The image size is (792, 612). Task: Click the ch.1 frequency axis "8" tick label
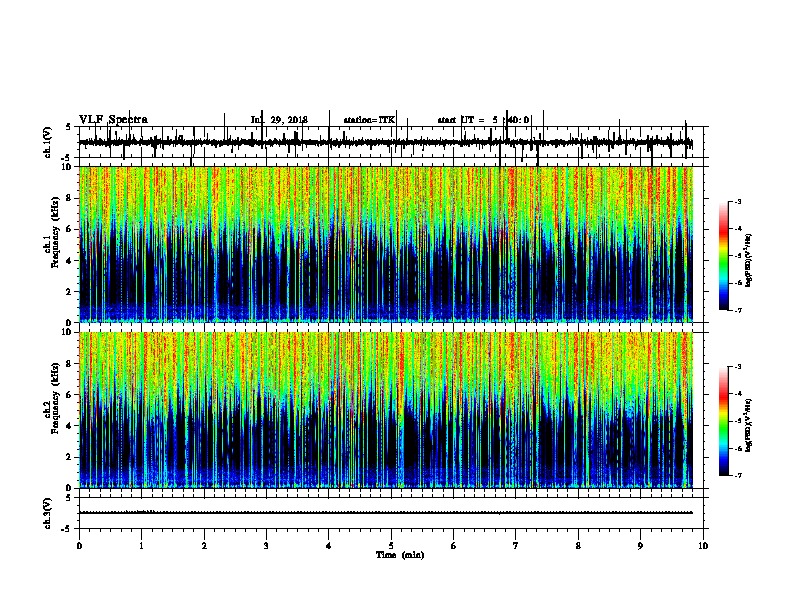point(69,198)
